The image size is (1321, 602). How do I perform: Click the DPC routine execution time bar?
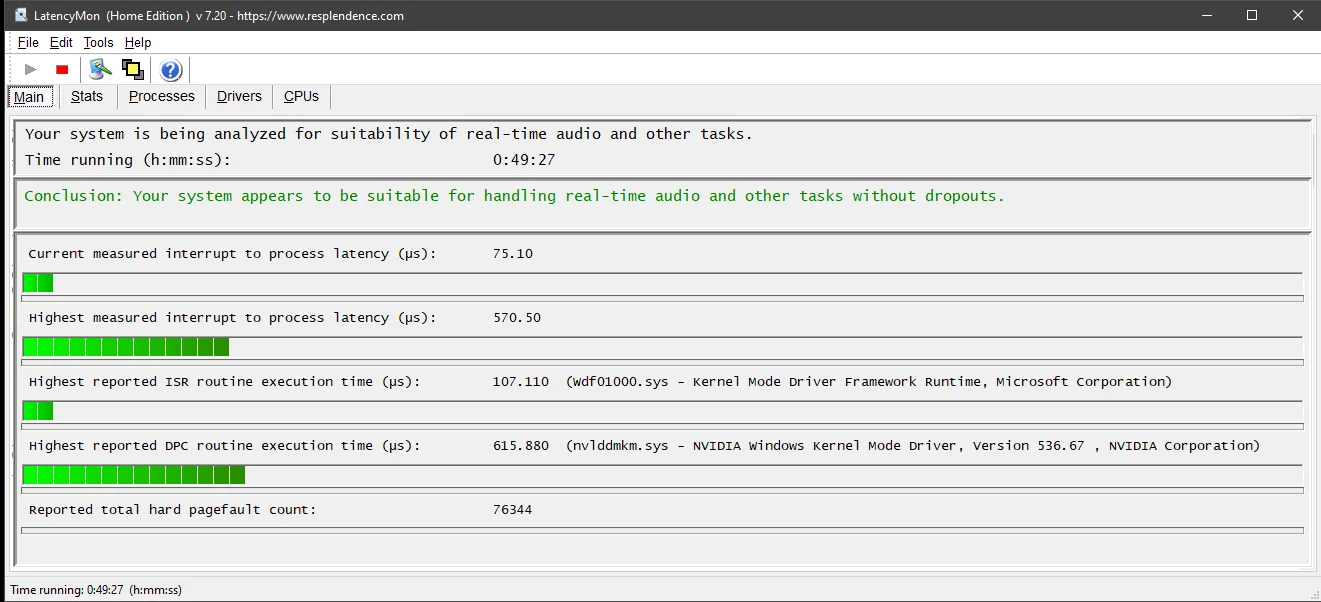662,475
